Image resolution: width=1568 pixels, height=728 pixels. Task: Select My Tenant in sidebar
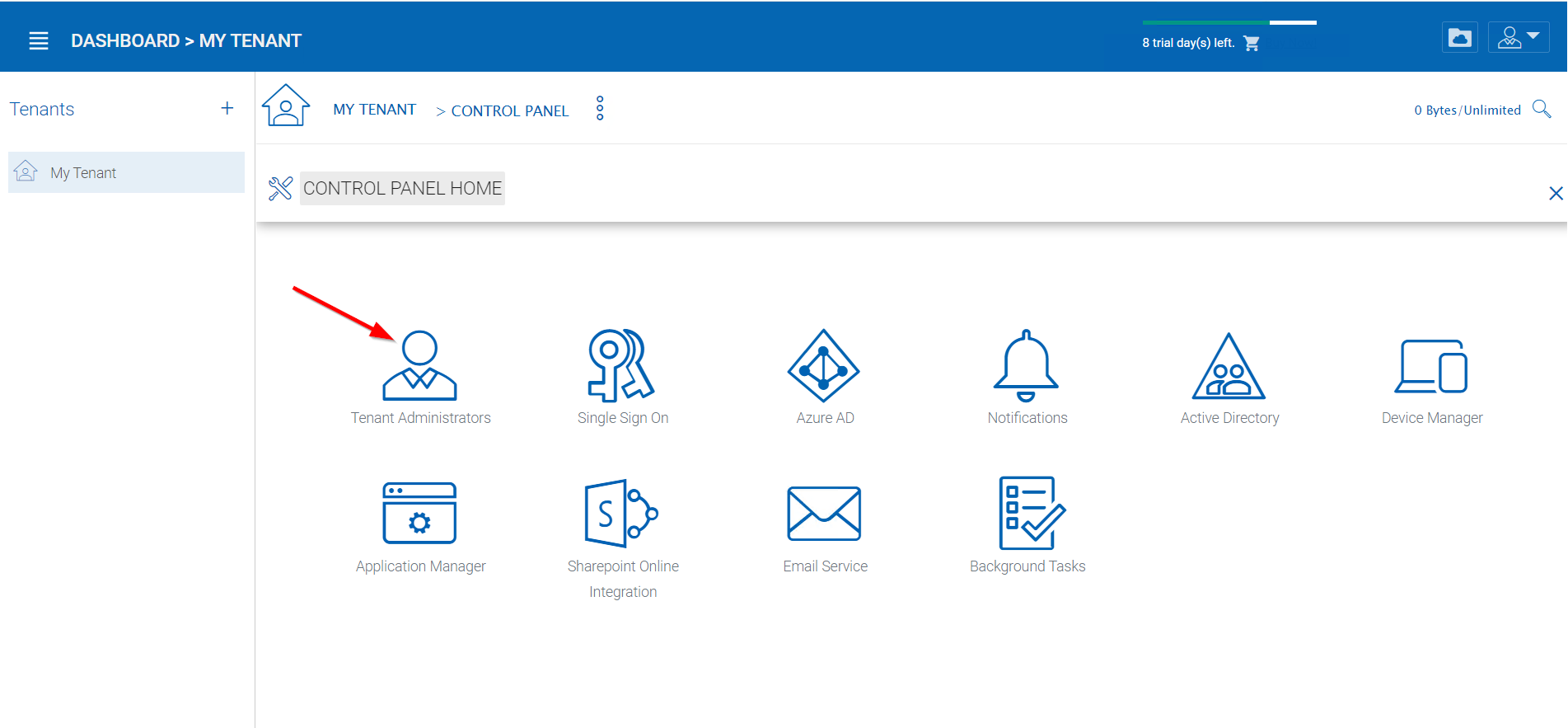pos(126,172)
